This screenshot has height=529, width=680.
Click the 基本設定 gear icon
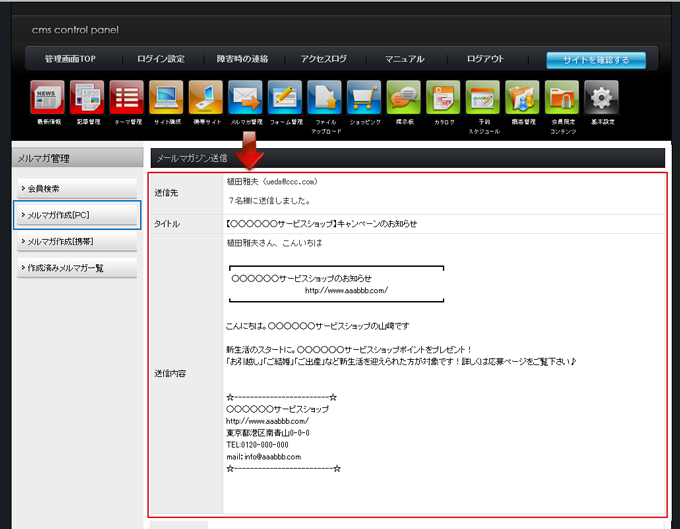point(601,98)
